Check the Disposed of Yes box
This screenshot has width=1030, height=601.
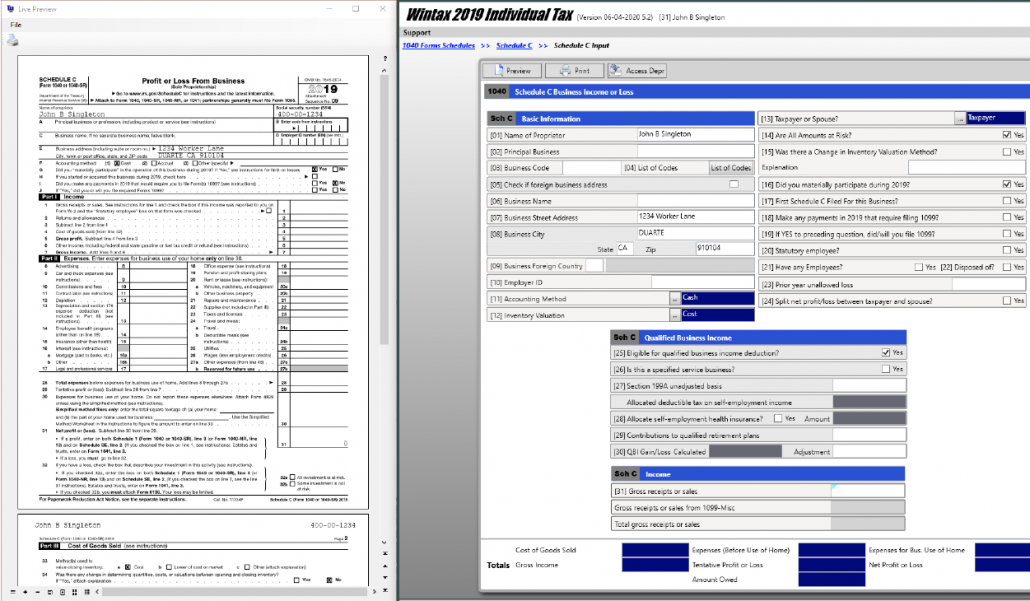(x=1007, y=267)
